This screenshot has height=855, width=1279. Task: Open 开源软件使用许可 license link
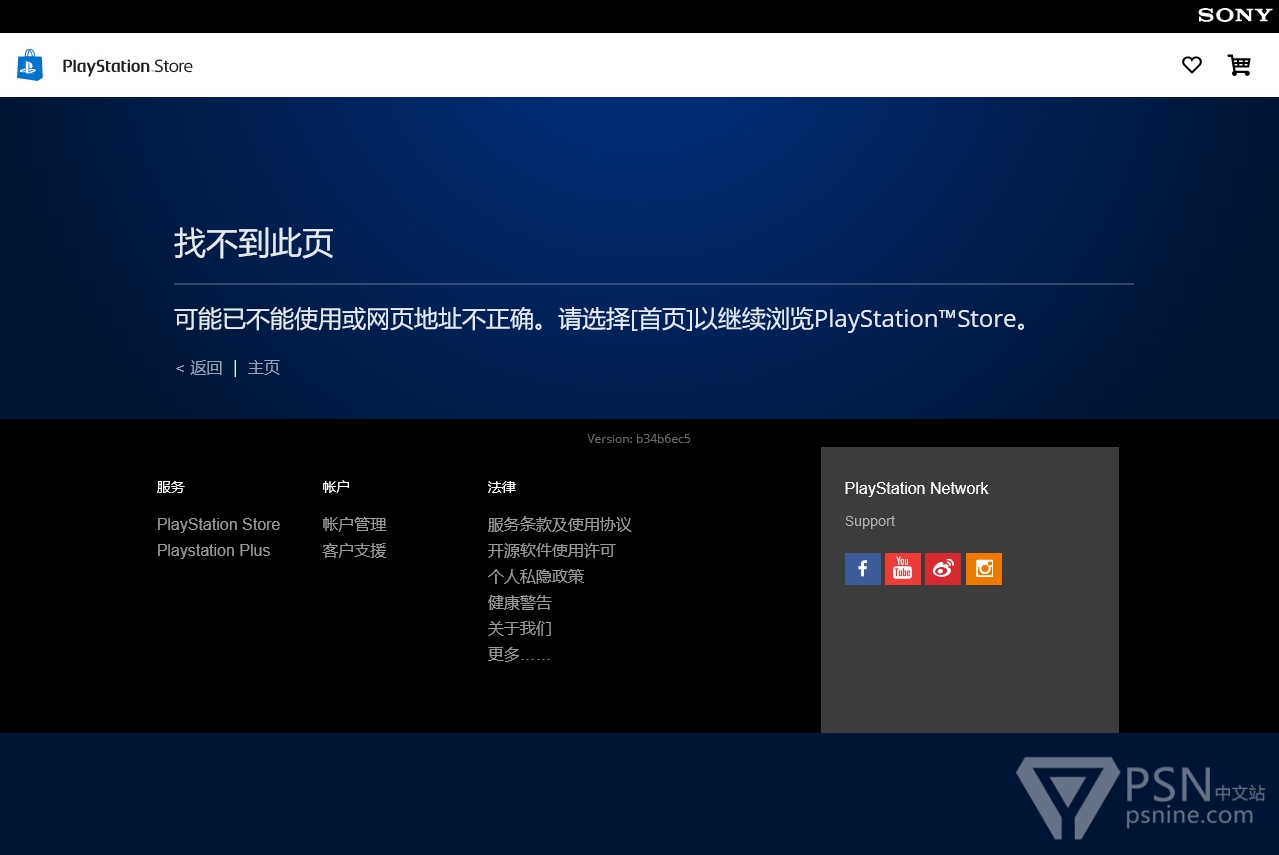click(x=551, y=551)
